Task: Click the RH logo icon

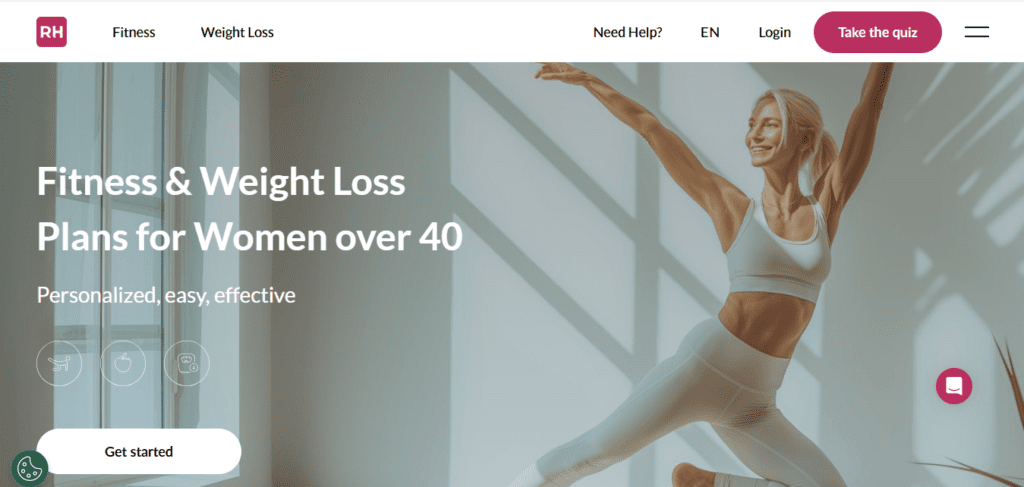Action: 52,32
